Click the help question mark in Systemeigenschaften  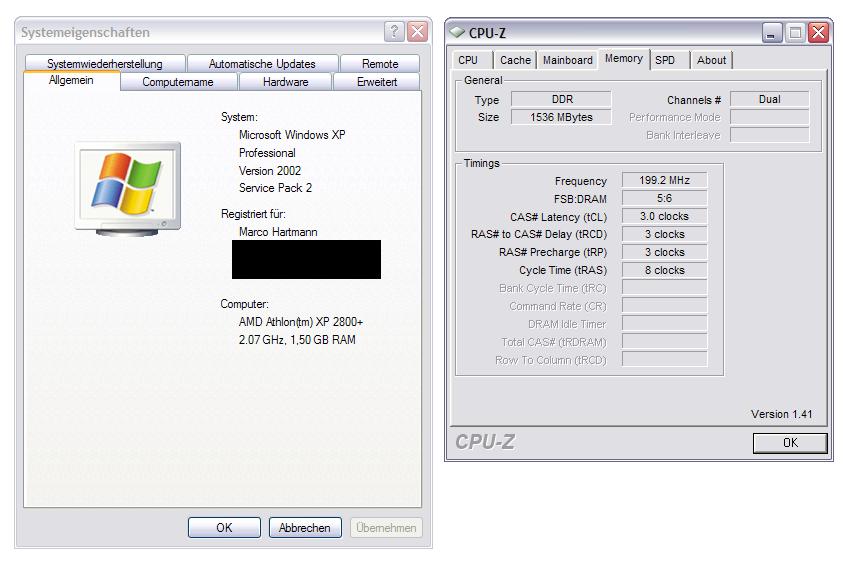[x=394, y=32]
